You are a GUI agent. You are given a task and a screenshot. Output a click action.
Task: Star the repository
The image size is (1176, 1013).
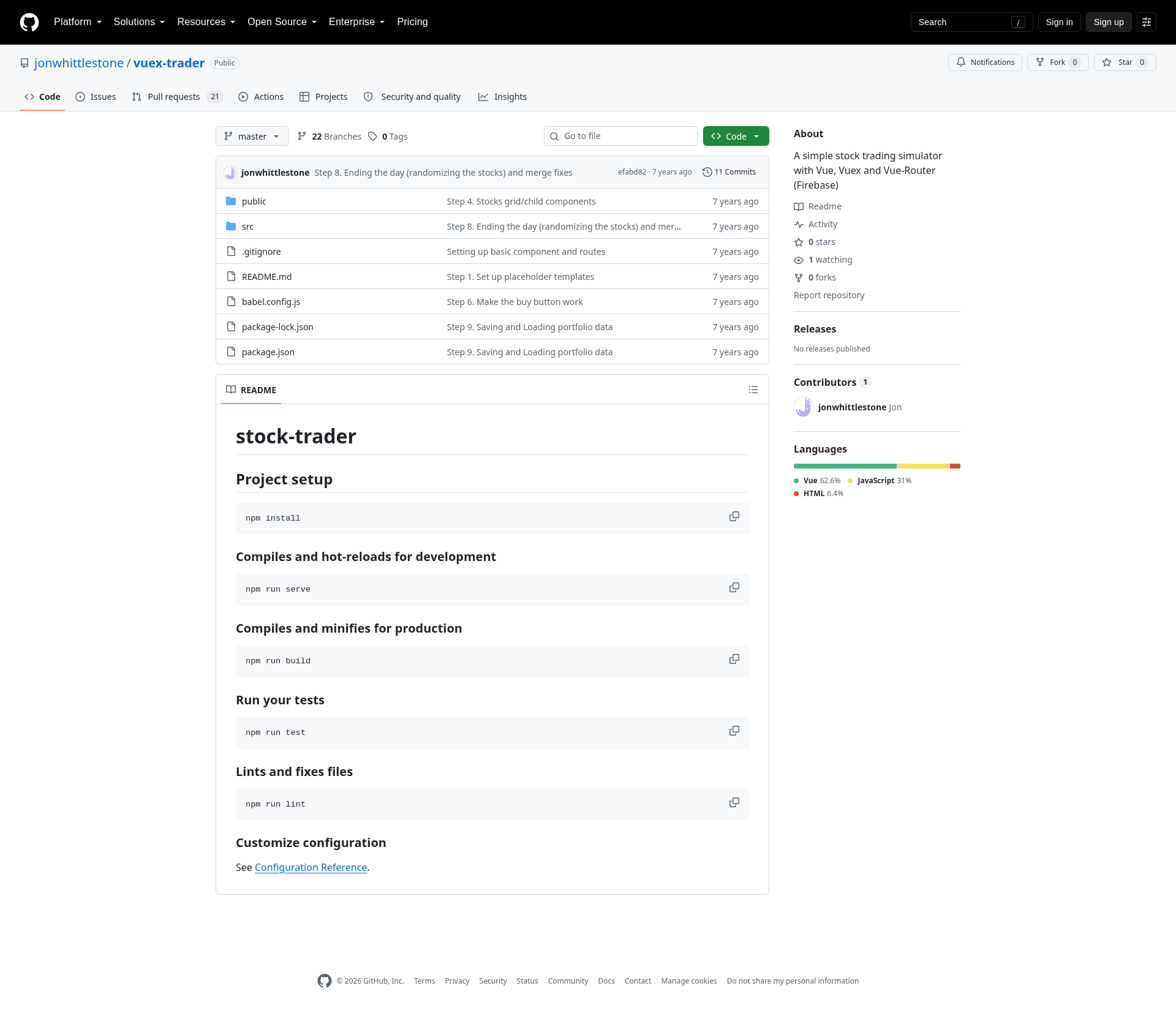click(x=1125, y=62)
